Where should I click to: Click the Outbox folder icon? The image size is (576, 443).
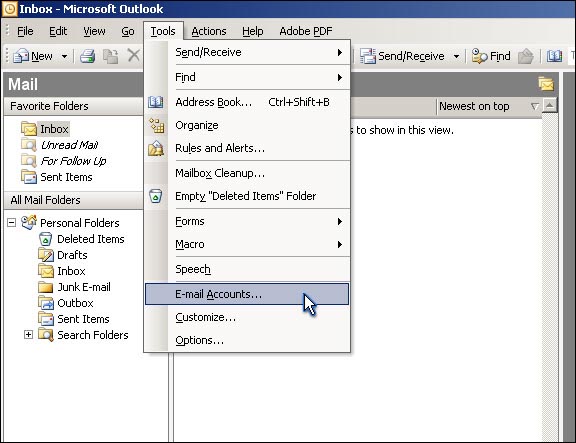(46, 303)
